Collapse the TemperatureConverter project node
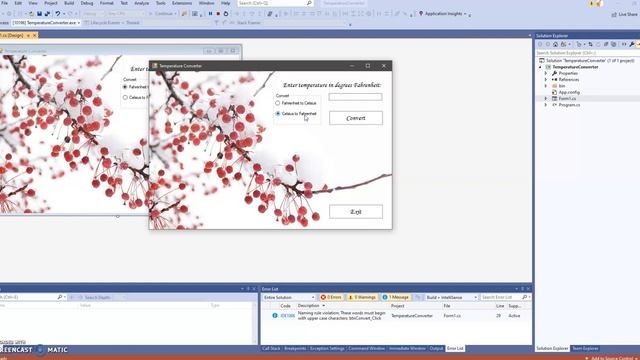Image resolution: width=640 pixels, height=360 pixels. pyautogui.click(x=540, y=67)
